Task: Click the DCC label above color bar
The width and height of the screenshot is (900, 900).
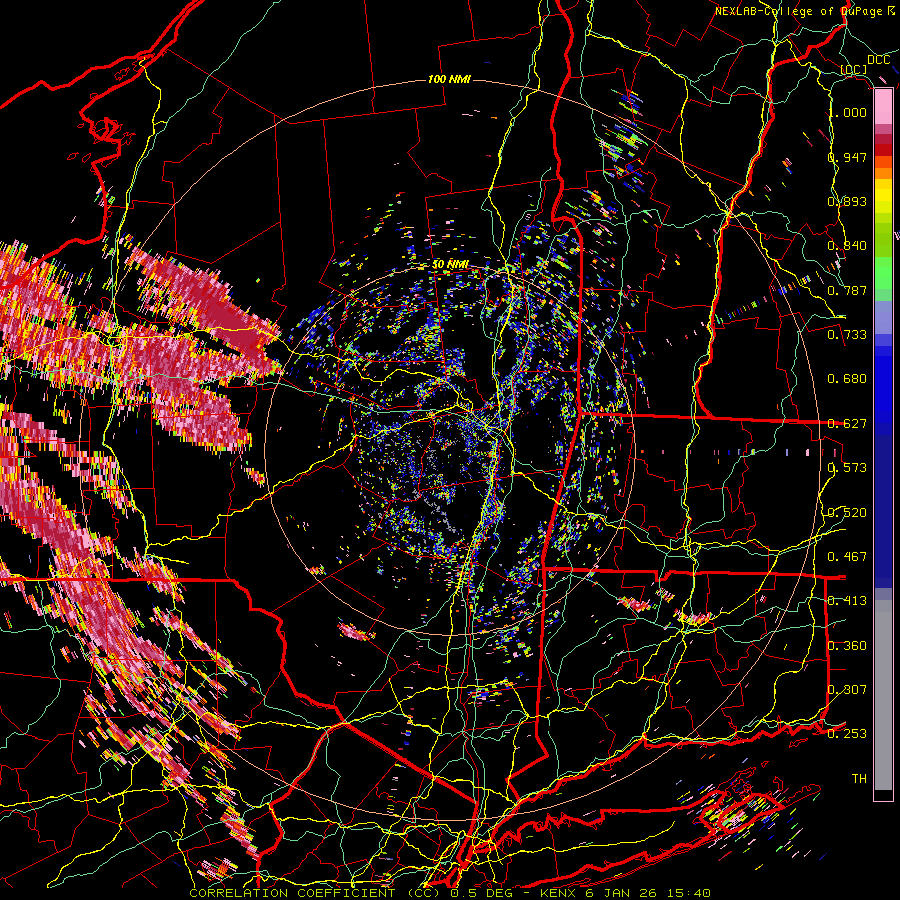Action: coord(878,60)
